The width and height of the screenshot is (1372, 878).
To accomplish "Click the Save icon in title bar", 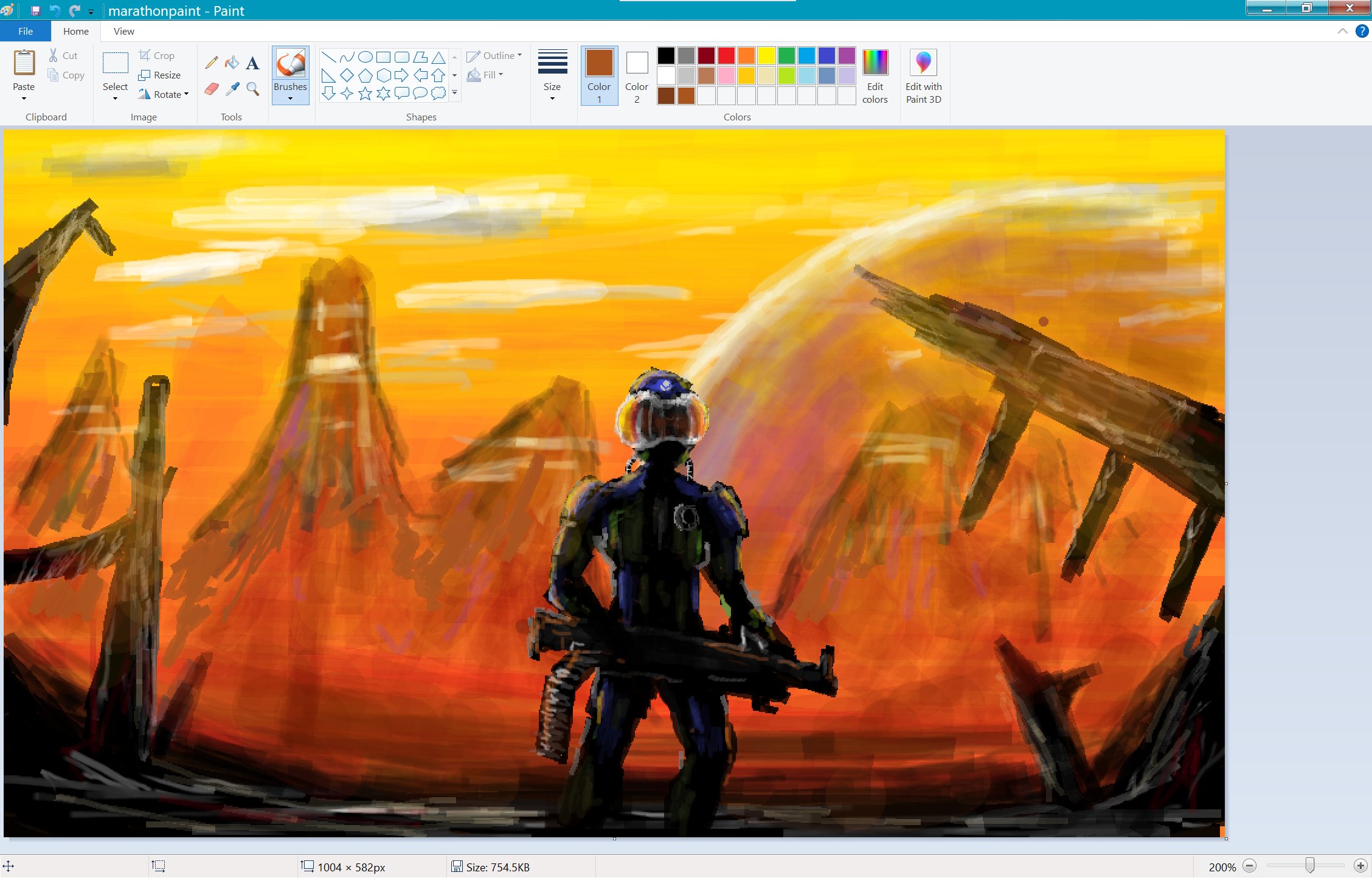I will [x=35, y=10].
